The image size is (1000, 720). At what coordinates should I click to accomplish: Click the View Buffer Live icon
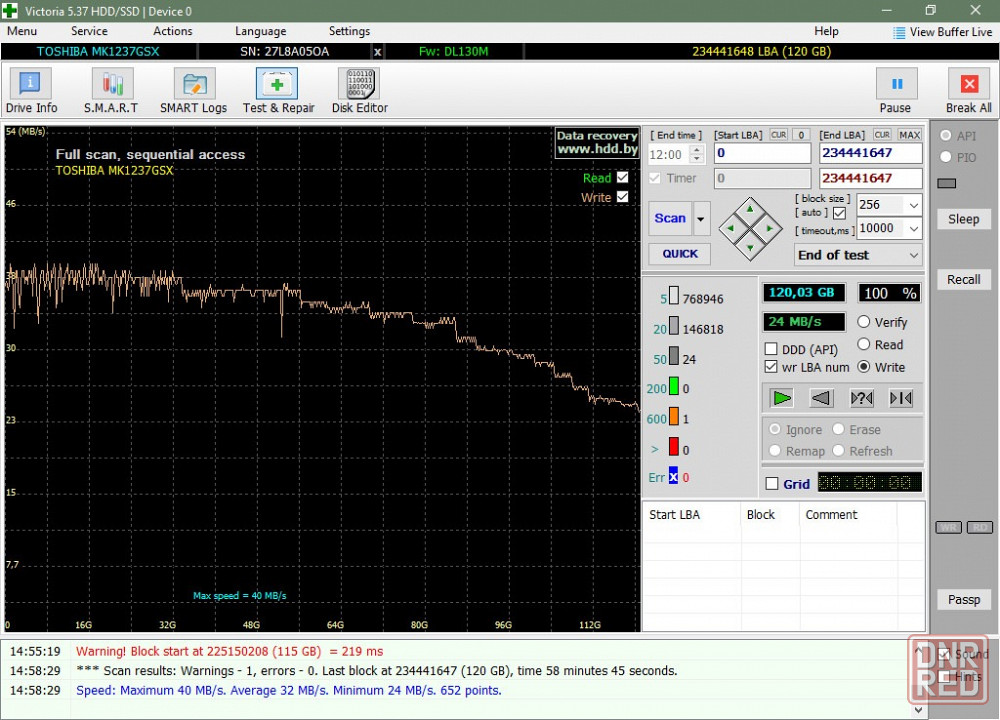[899, 33]
